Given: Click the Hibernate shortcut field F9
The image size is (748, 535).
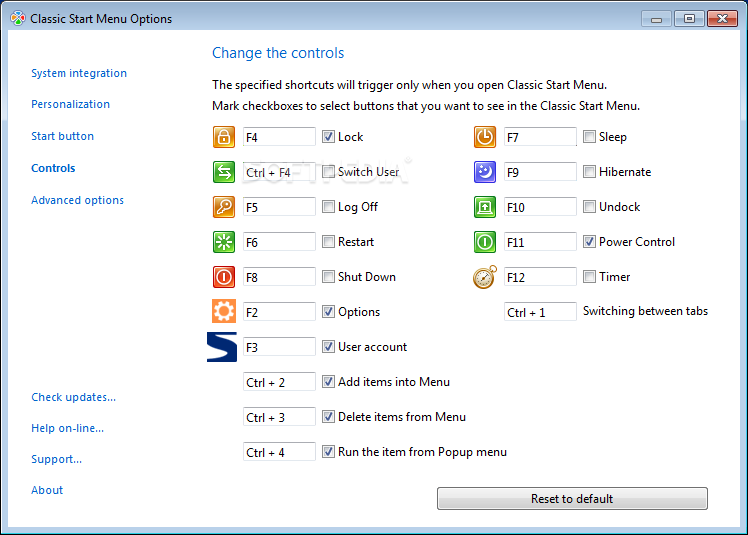Looking at the screenshot, I should (540, 172).
